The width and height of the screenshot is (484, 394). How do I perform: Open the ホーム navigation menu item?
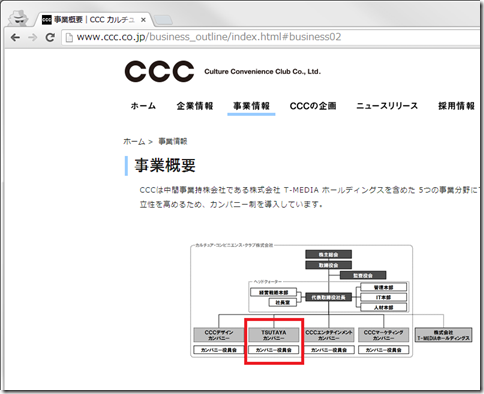(x=143, y=106)
